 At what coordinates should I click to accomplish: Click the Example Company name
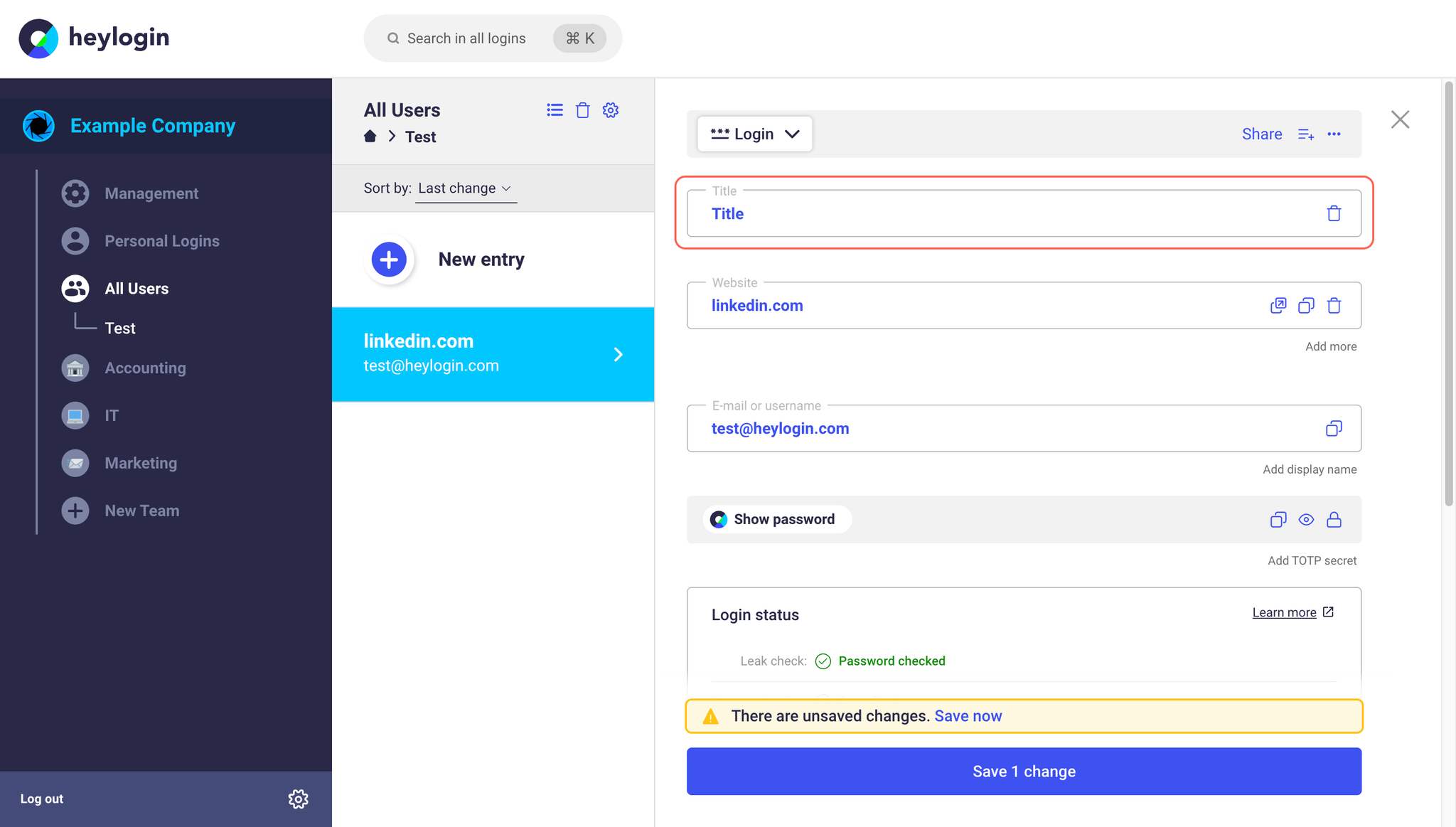coord(153,126)
